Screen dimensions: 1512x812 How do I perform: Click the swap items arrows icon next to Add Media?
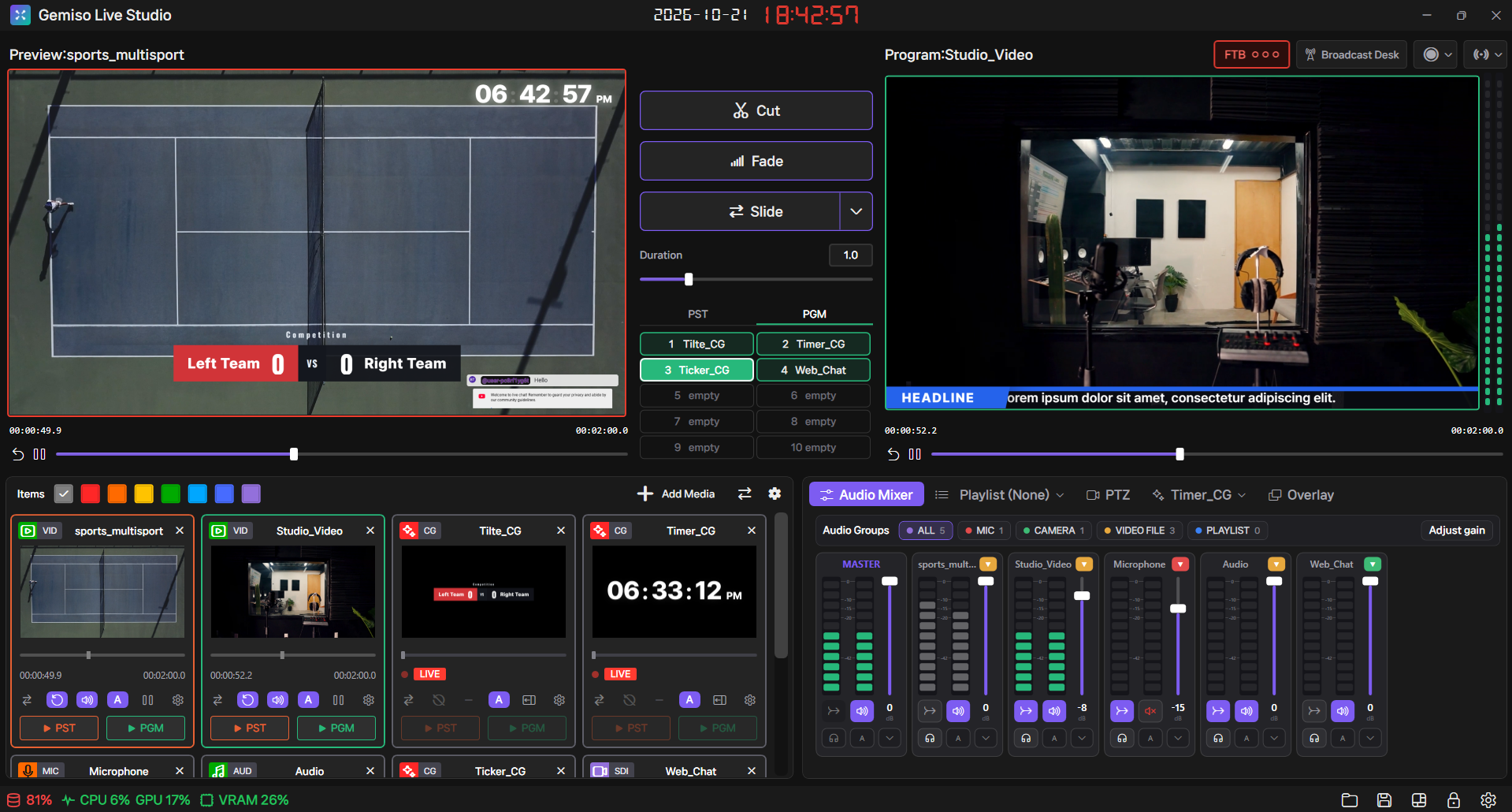point(745,494)
